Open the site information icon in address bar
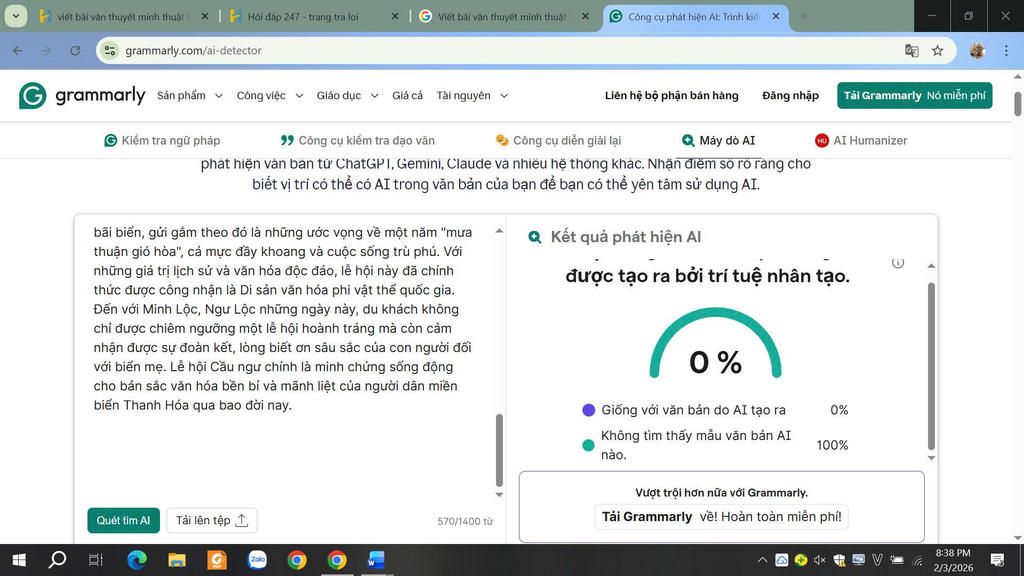 pos(110,50)
